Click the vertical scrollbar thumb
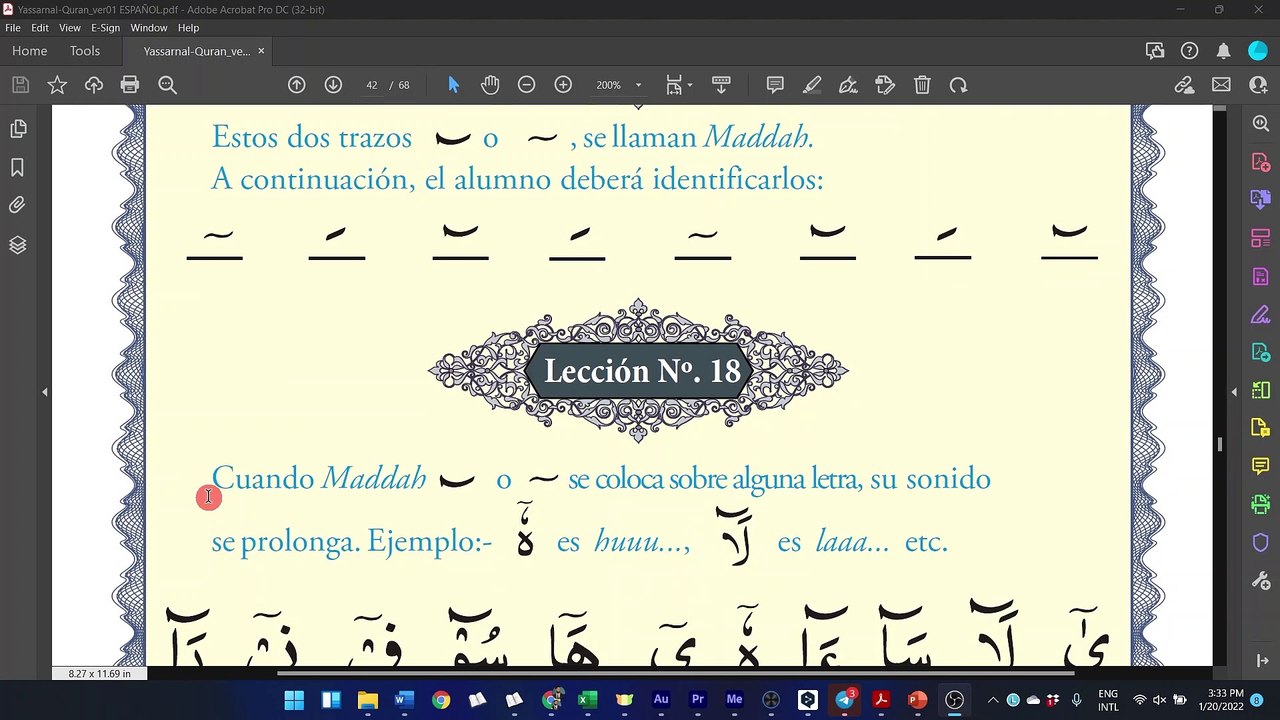The height and width of the screenshot is (720, 1280). pyautogui.click(x=1219, y=444)
